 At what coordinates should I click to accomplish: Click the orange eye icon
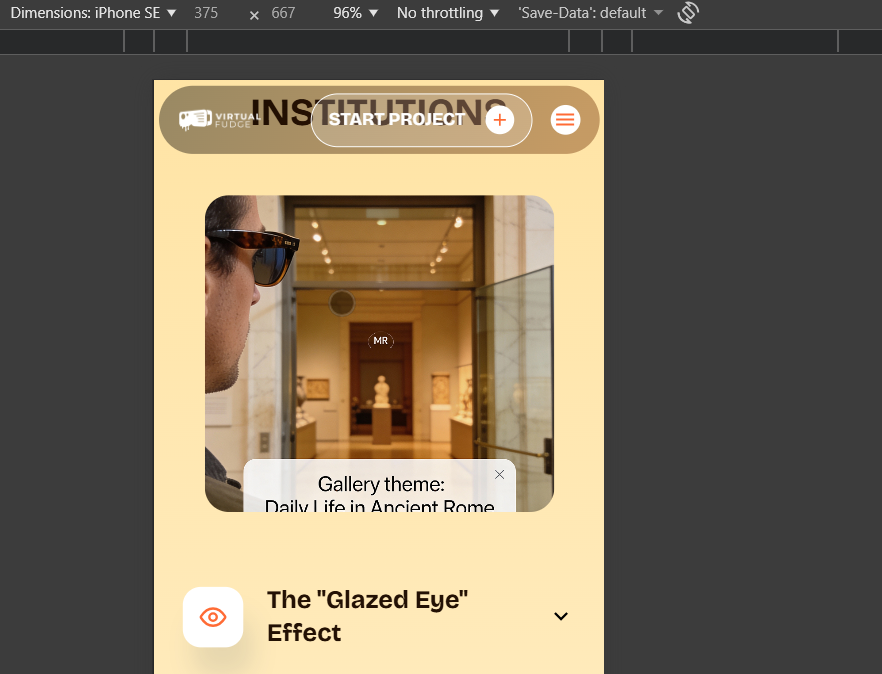click(213, 617)
